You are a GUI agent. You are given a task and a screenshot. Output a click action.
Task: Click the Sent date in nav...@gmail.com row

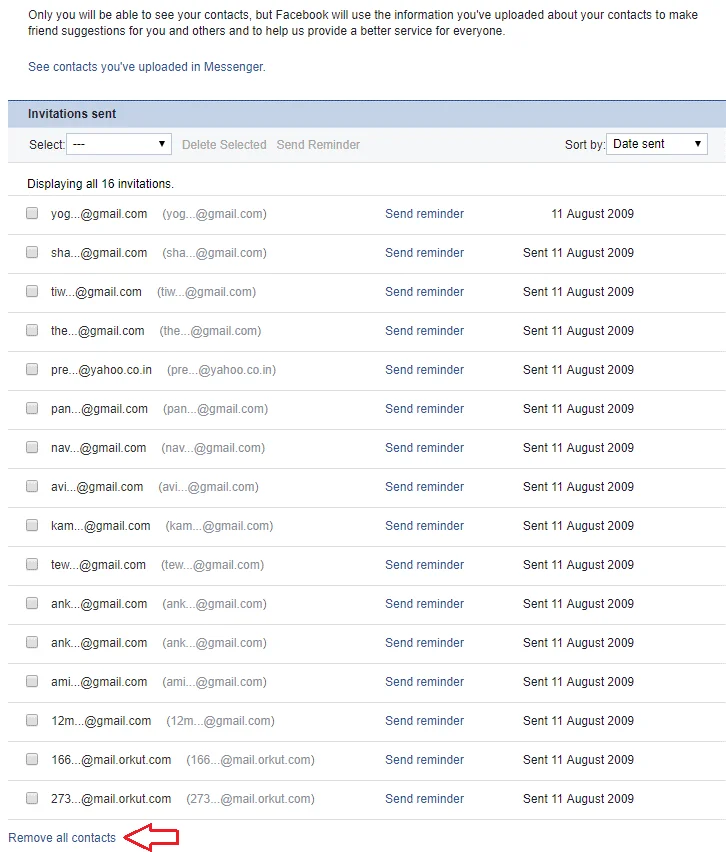point(578,448)
